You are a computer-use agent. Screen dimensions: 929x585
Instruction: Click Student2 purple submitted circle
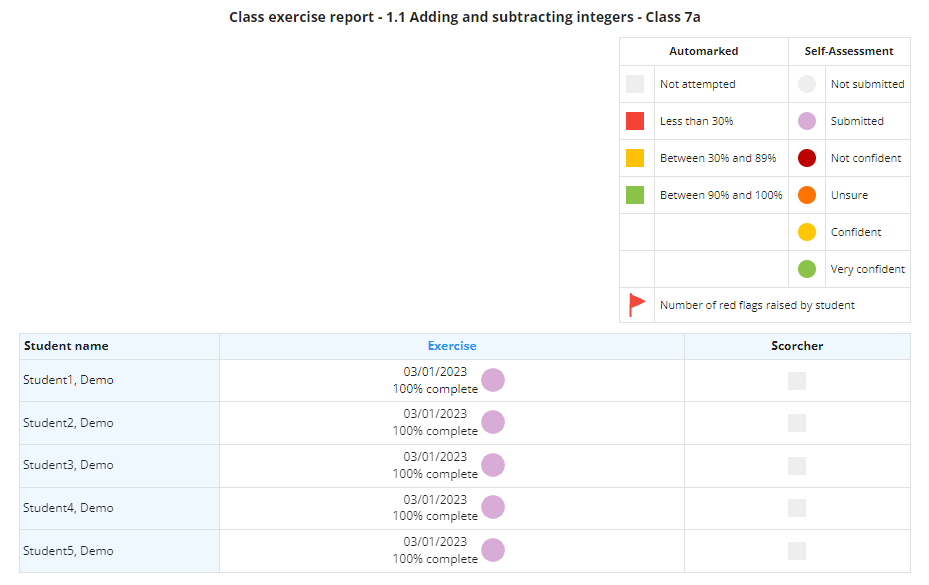[x=493, y=422]
